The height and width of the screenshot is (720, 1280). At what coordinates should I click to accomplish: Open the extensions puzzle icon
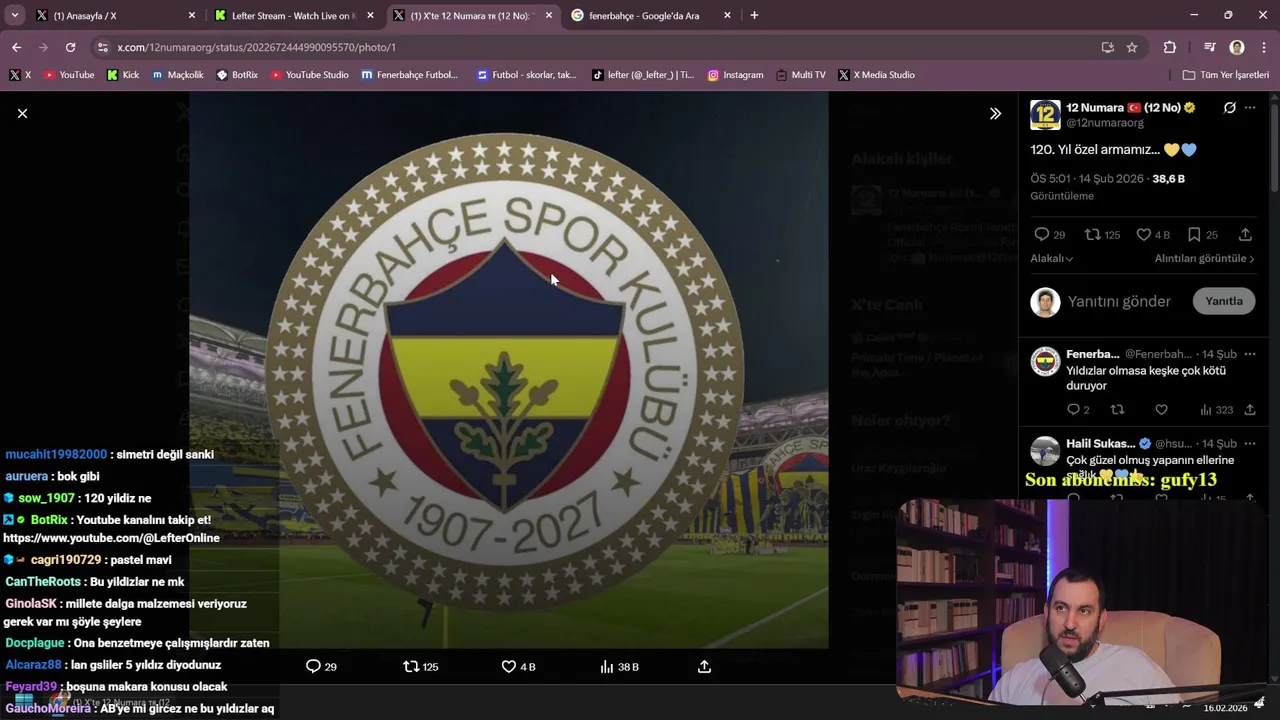(x=1170, y=47)
